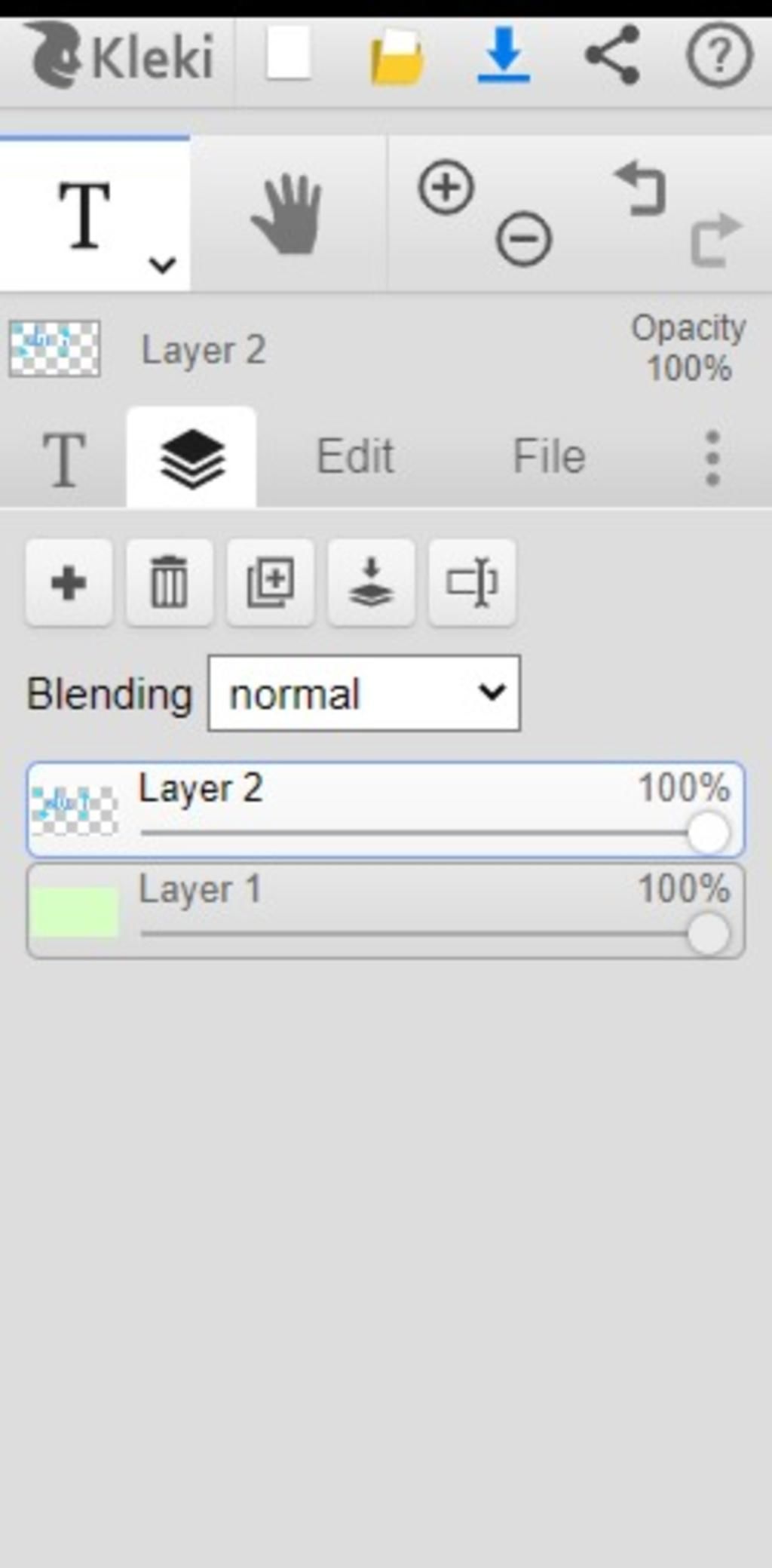Delete layer using trash button

click(x=170, y=582)
